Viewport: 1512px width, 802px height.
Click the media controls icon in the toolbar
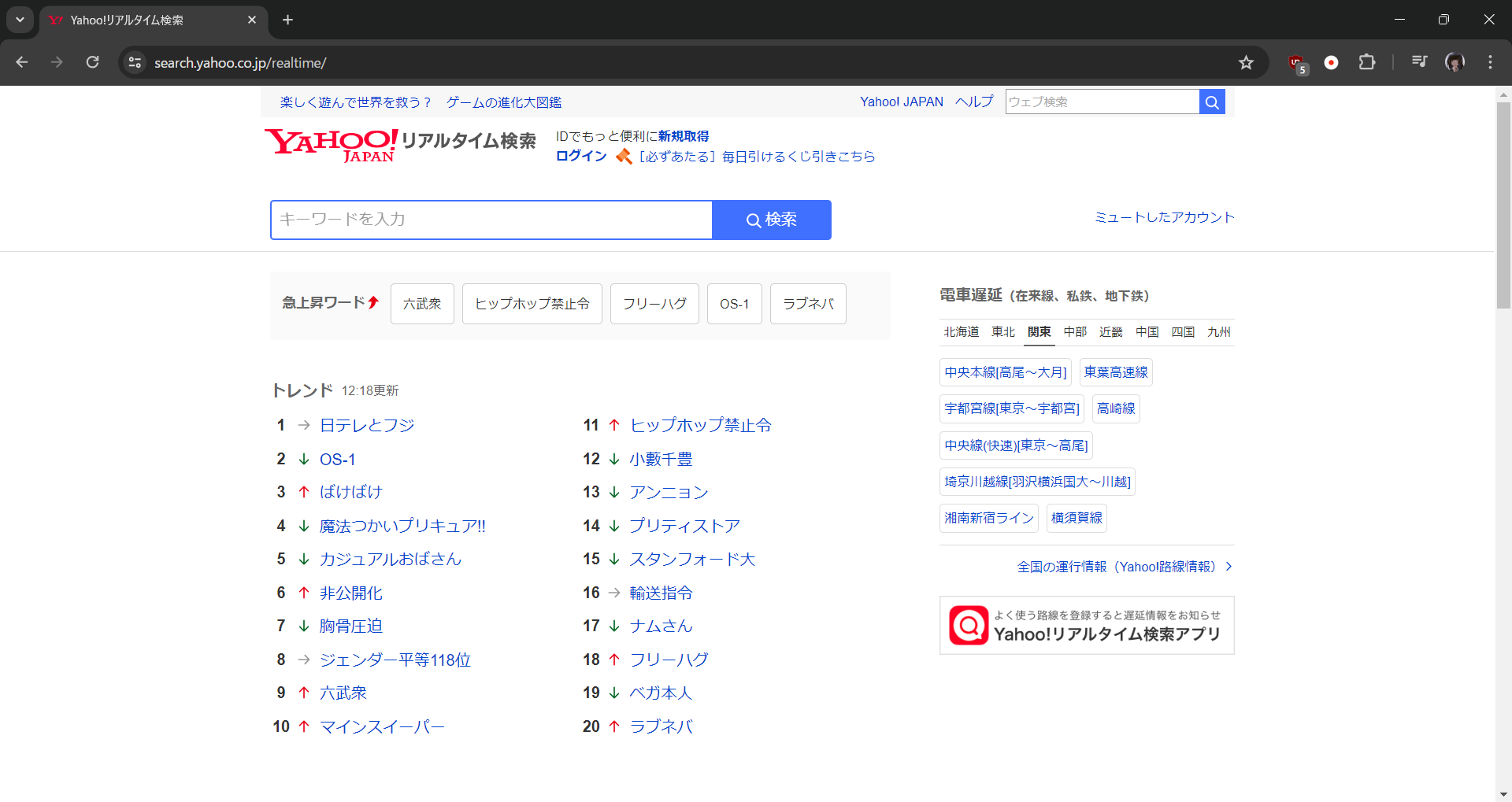1418,62
